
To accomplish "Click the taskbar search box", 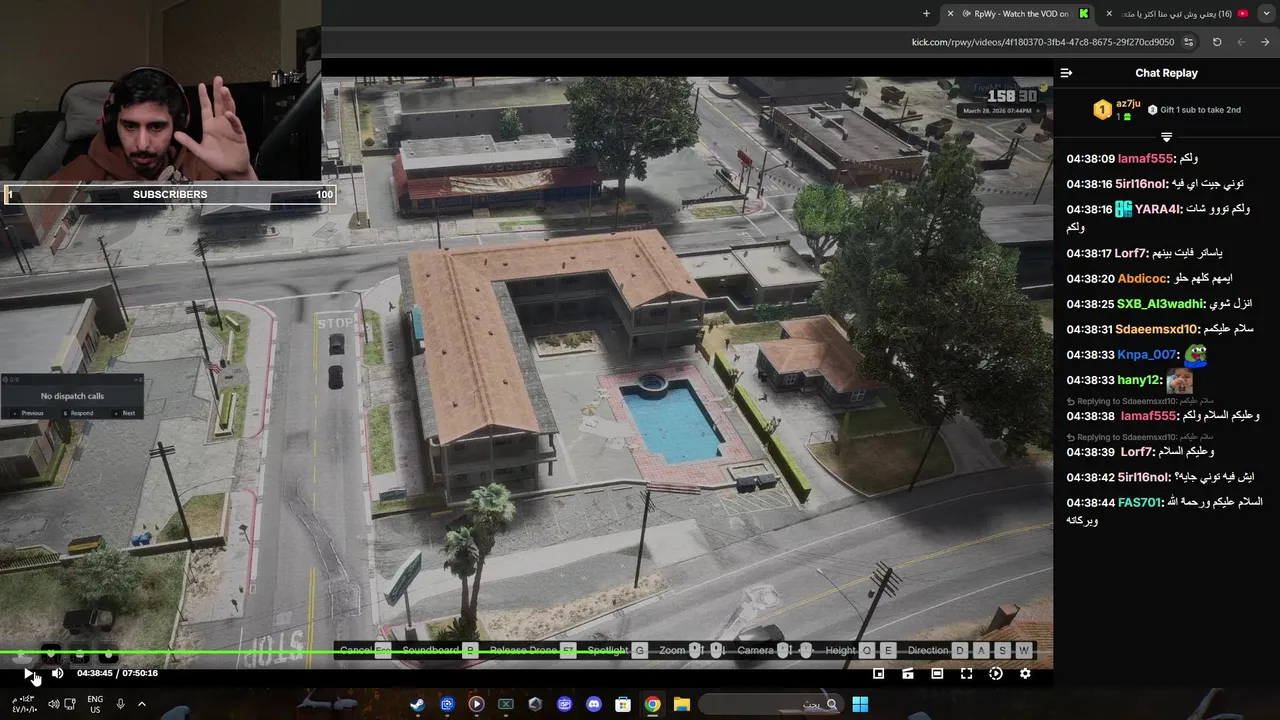I will click(770, 704).
